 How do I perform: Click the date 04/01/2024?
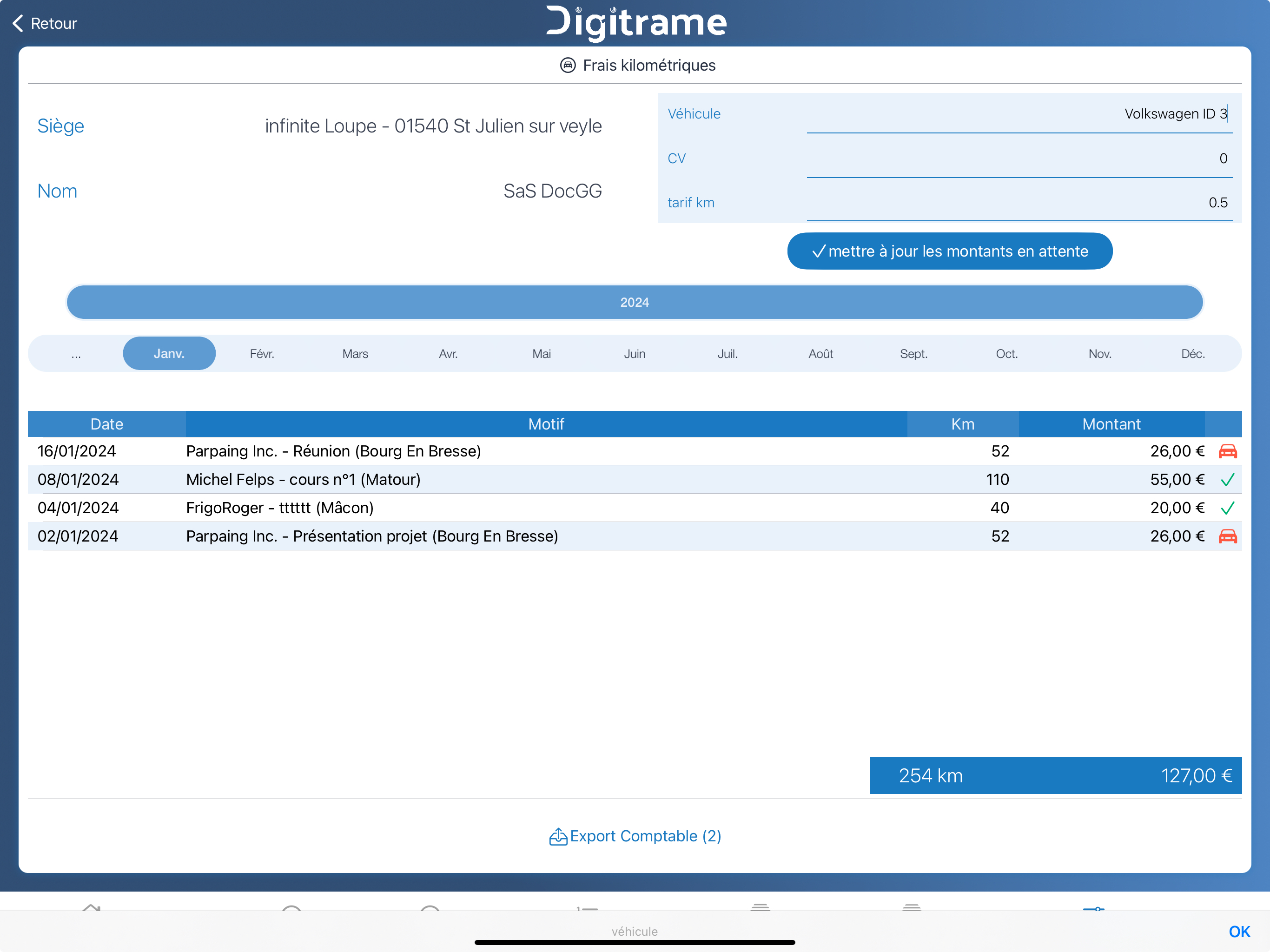pos(78,508)
